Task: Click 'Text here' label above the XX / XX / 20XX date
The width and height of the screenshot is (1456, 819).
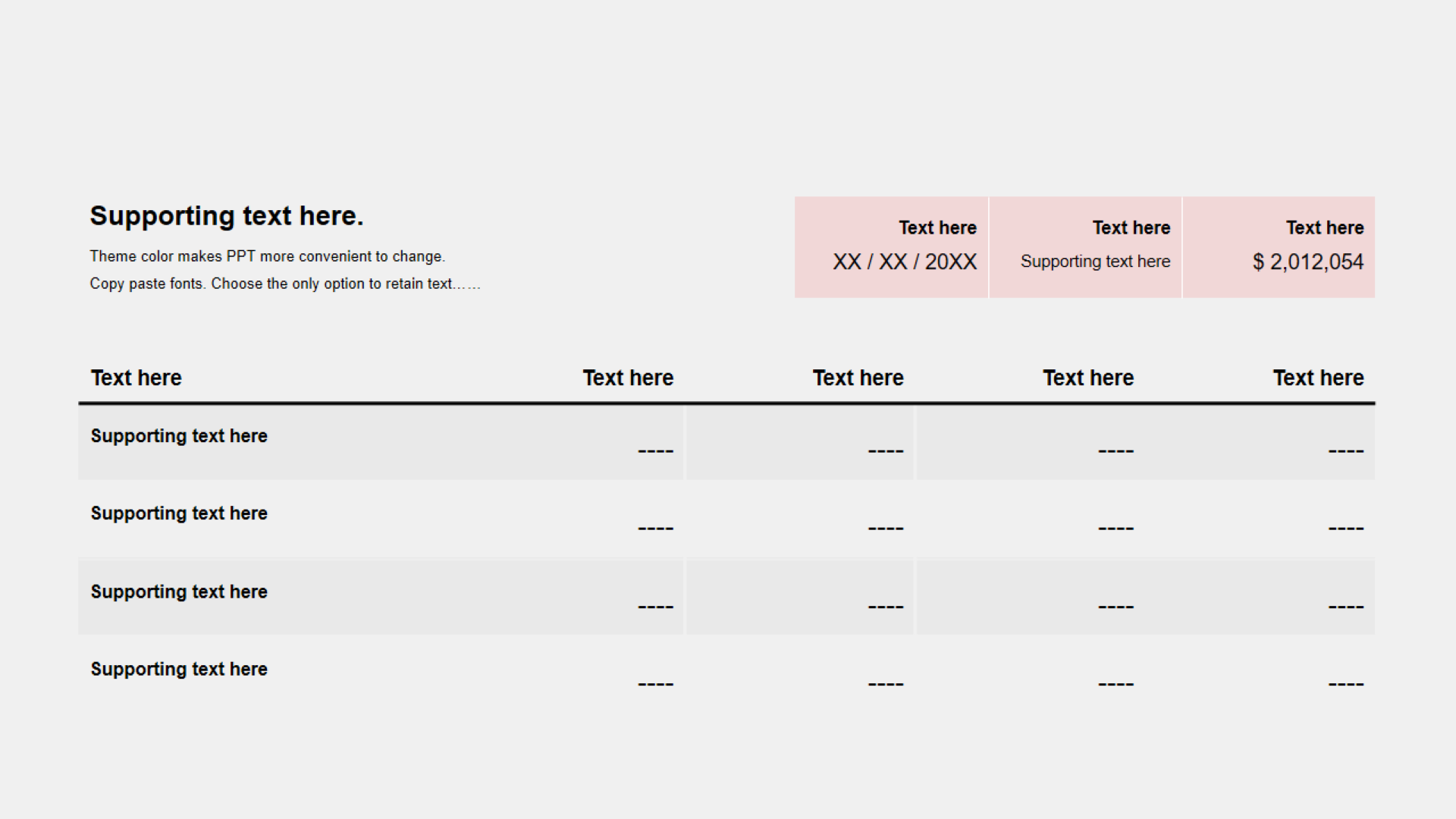Action: pyautogui.click(x=937, y=227)
